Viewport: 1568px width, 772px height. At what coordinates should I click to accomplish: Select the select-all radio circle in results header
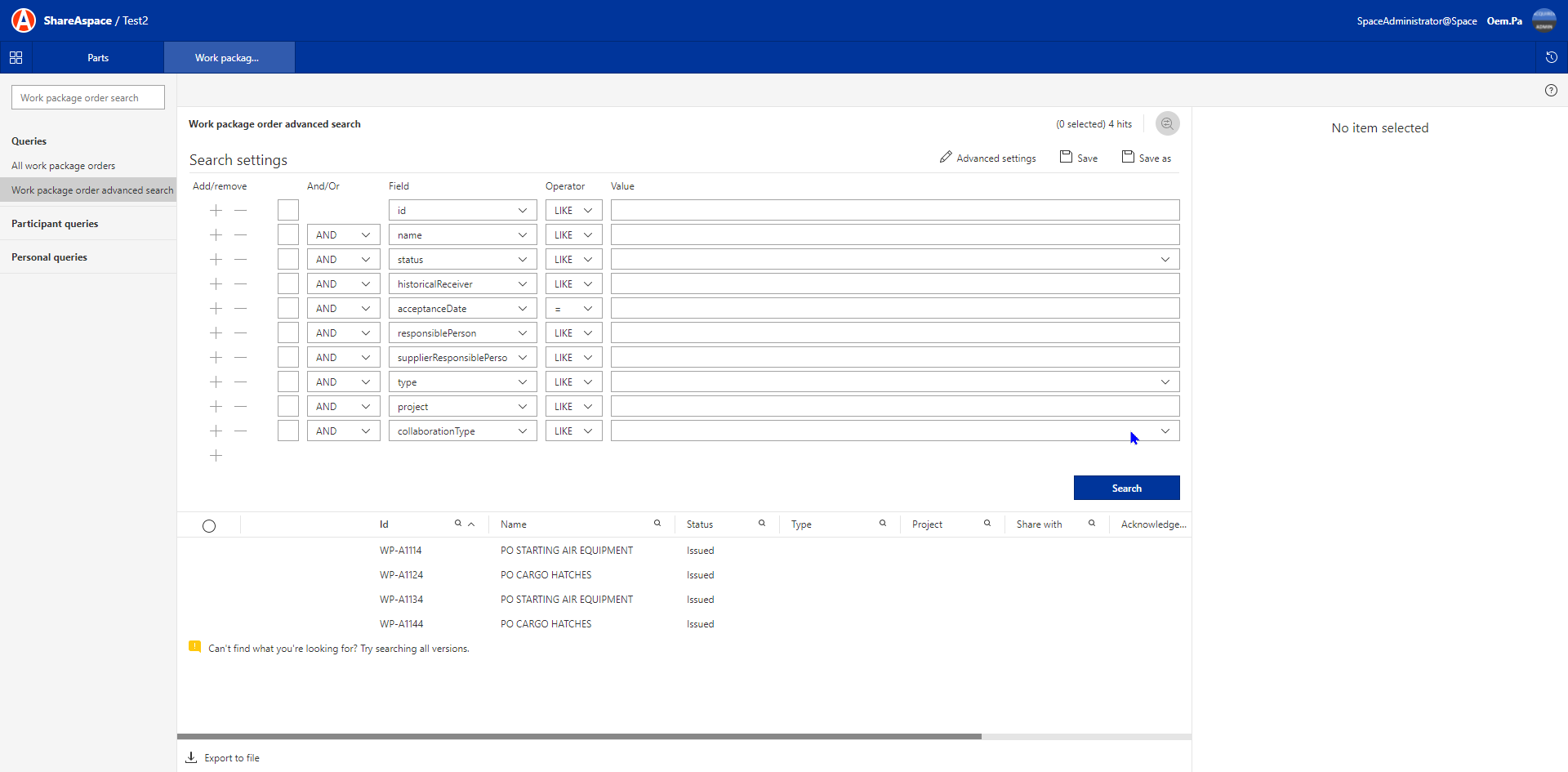pos(209,526)
